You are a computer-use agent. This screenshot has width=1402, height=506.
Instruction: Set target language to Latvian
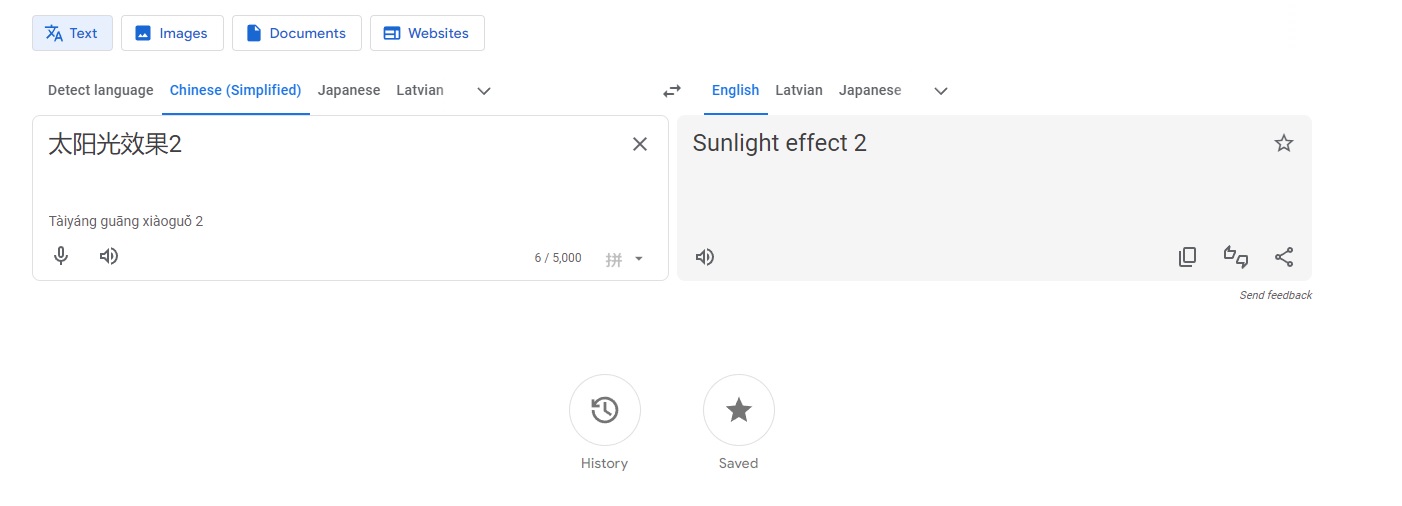point(799,90)
